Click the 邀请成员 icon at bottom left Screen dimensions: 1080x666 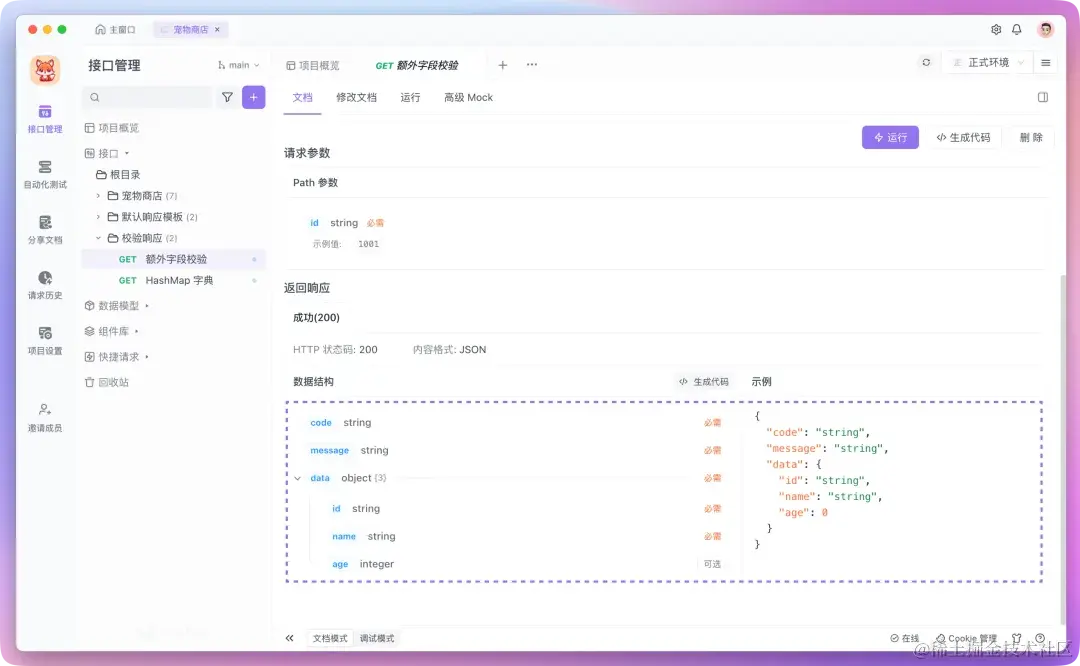(x=44, y=416)
